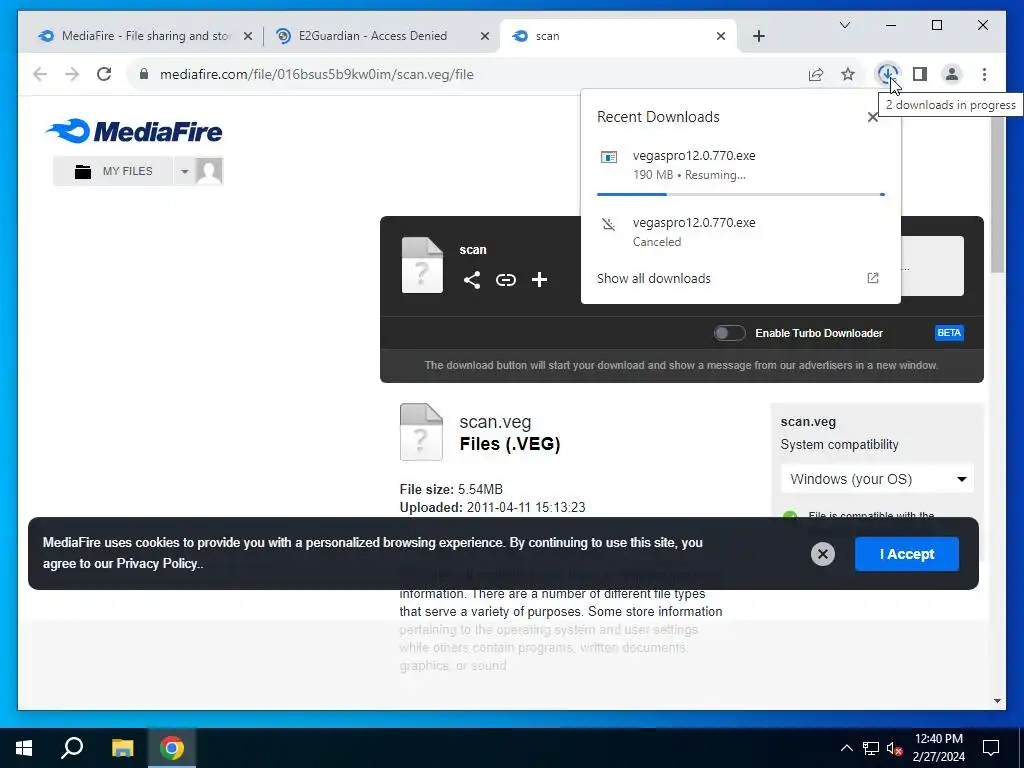Open the Chrome three-dot menu

click(984, 74)
